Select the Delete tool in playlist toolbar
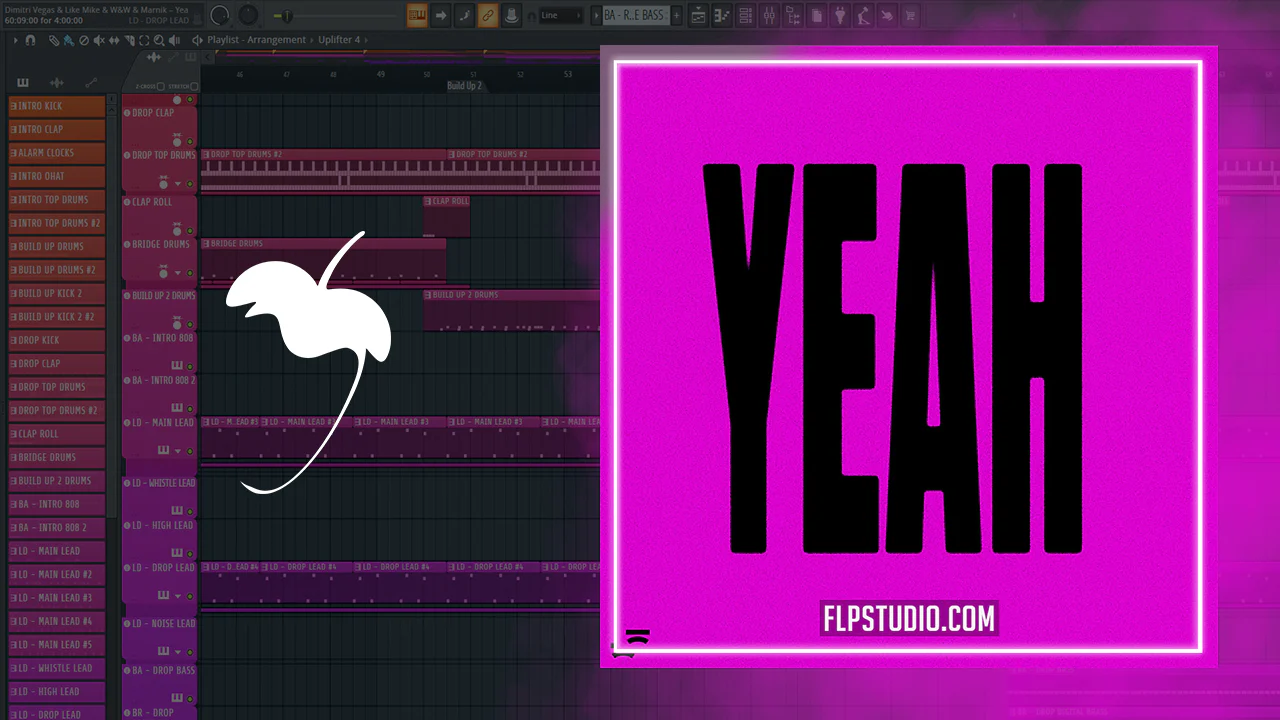Viewport: 1280px width, 720px height. point(83,40)
